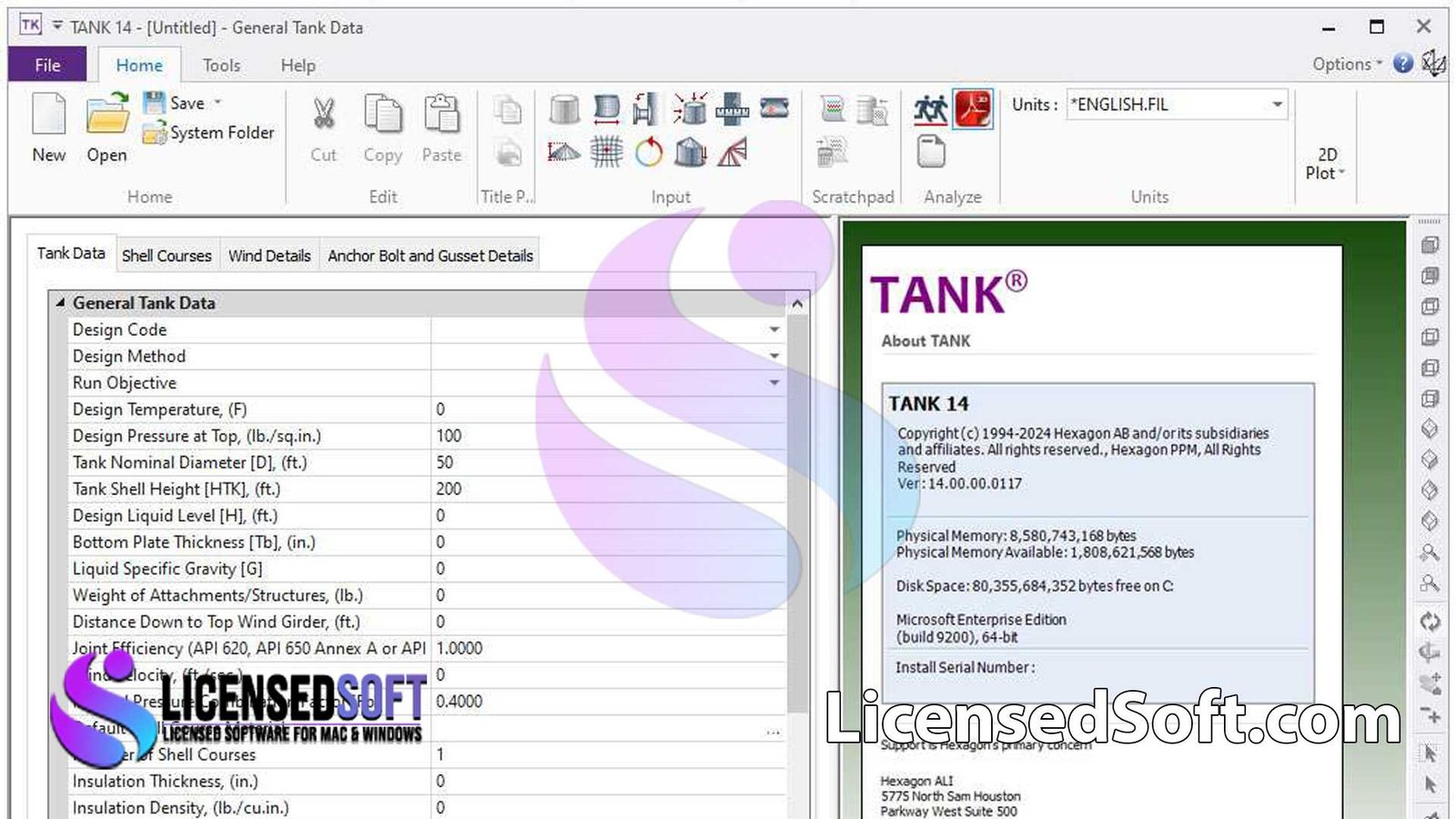
Task: Open the ruler measurement input icon
Action: 733,110
